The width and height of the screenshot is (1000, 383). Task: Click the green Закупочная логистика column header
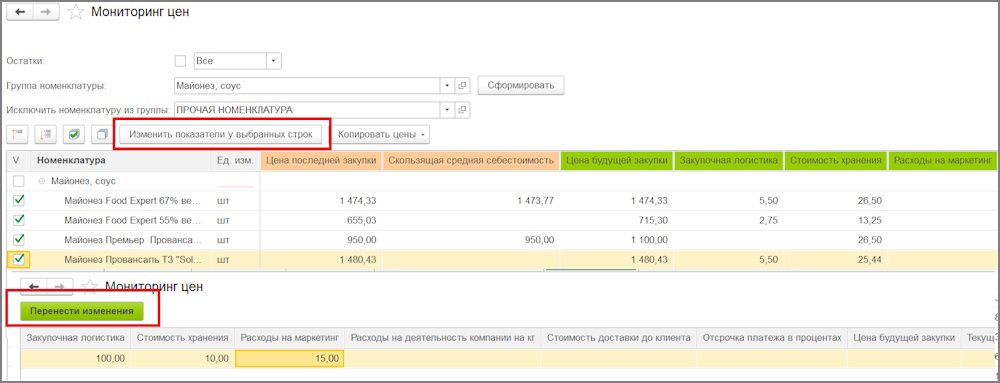(729, 161)
